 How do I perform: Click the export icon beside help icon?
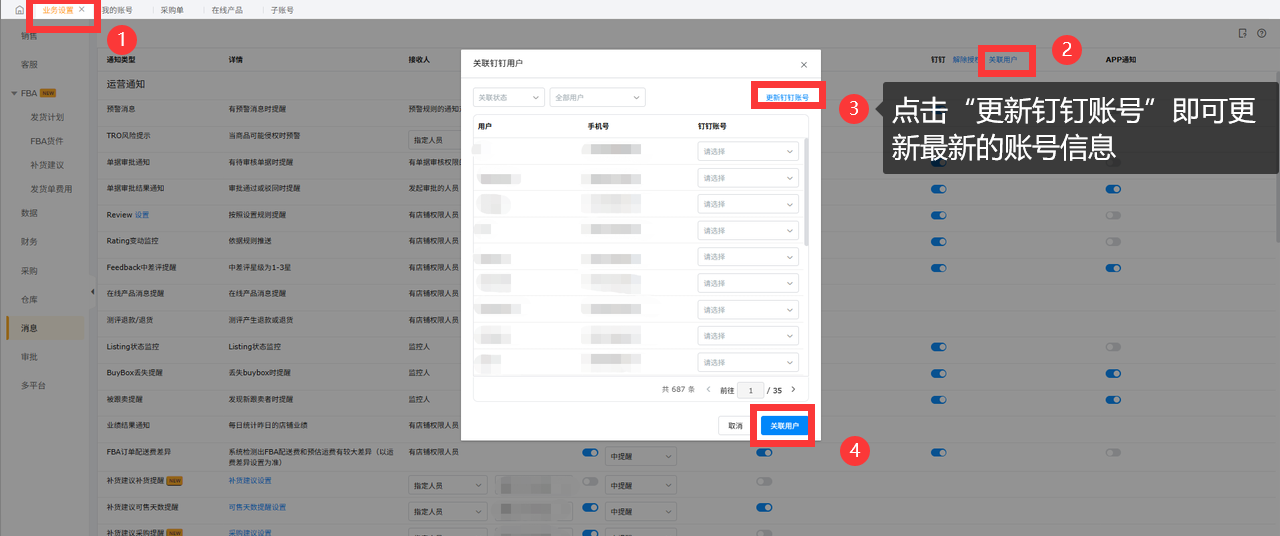1242,34
